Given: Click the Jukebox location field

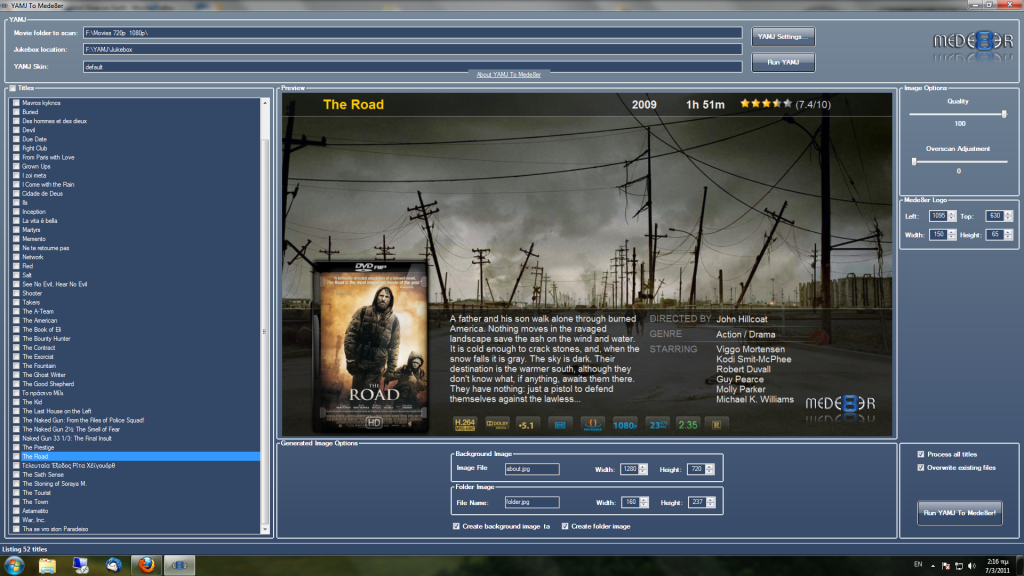Looking at the screenshot, I should pyautogui.click(x=413, y=49).
